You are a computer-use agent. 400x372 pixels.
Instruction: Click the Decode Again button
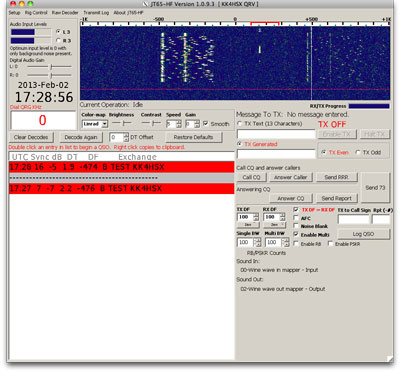(x=81, y=137)
